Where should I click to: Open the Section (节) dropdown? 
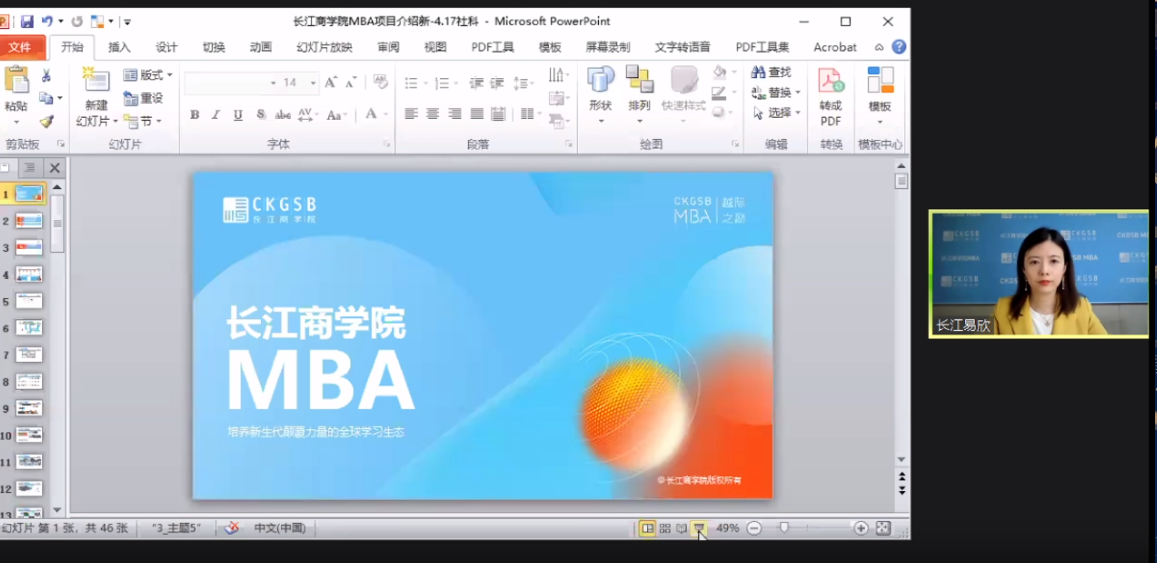tap(142, 121)
